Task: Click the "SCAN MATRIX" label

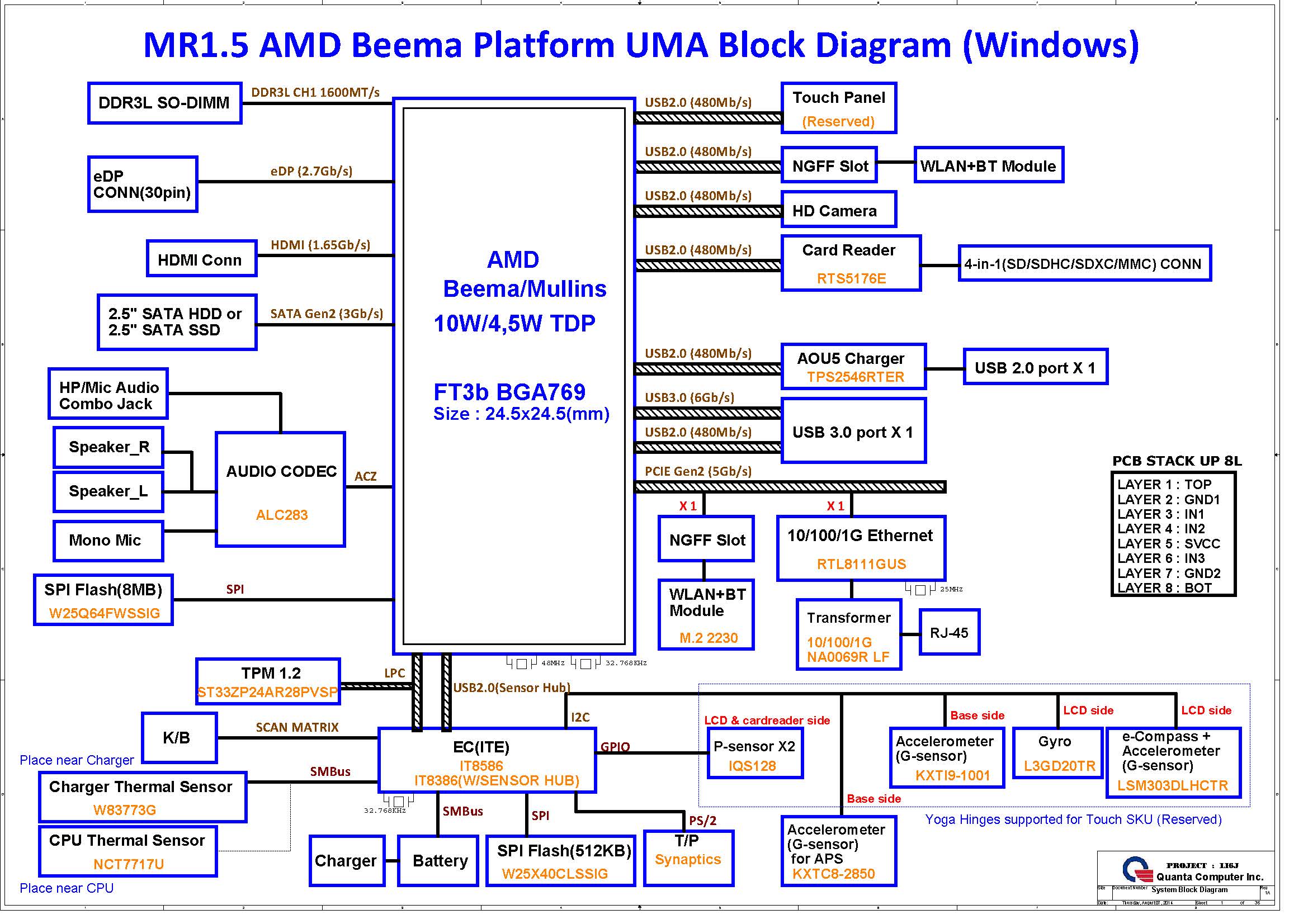Action: tap(297, 728)
